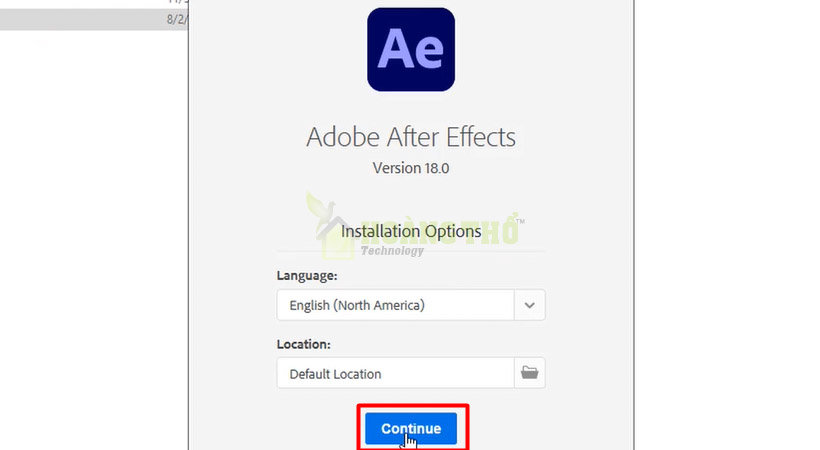
Task: Open the English (North America) language combo box
Action: coord(411,305)
